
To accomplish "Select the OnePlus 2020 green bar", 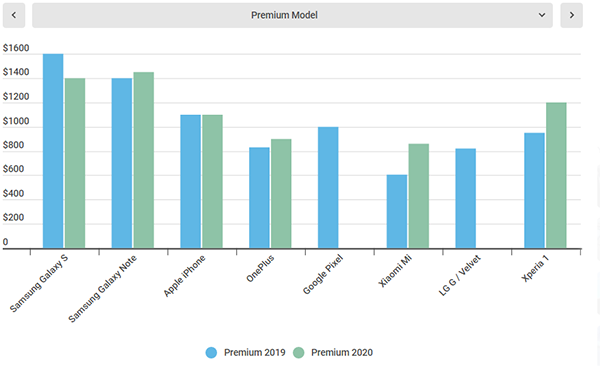I will pyautogui.click(x=281, y=194).
